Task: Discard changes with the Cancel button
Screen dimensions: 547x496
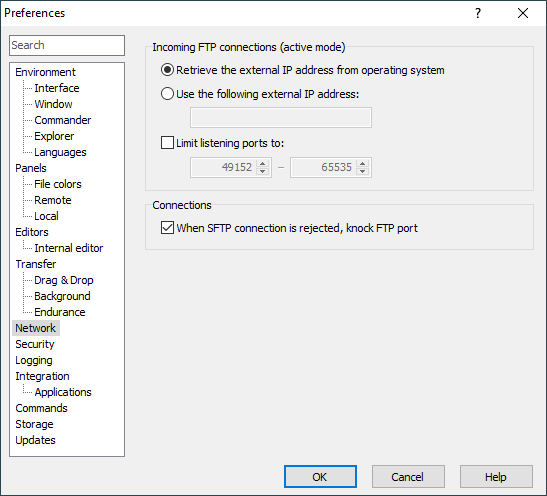Action: tap(408, 476)
